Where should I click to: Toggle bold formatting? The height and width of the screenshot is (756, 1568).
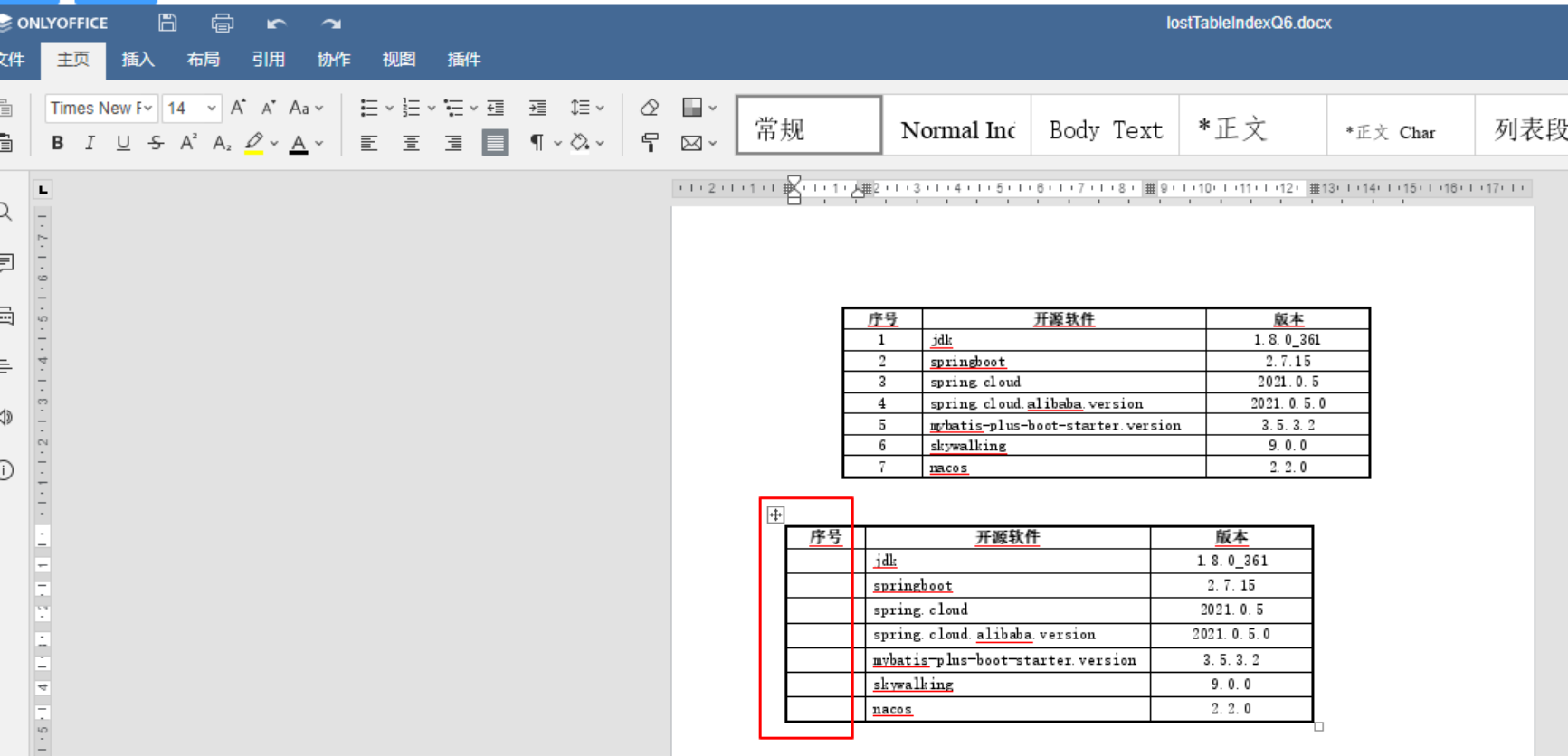click(57, 143)
